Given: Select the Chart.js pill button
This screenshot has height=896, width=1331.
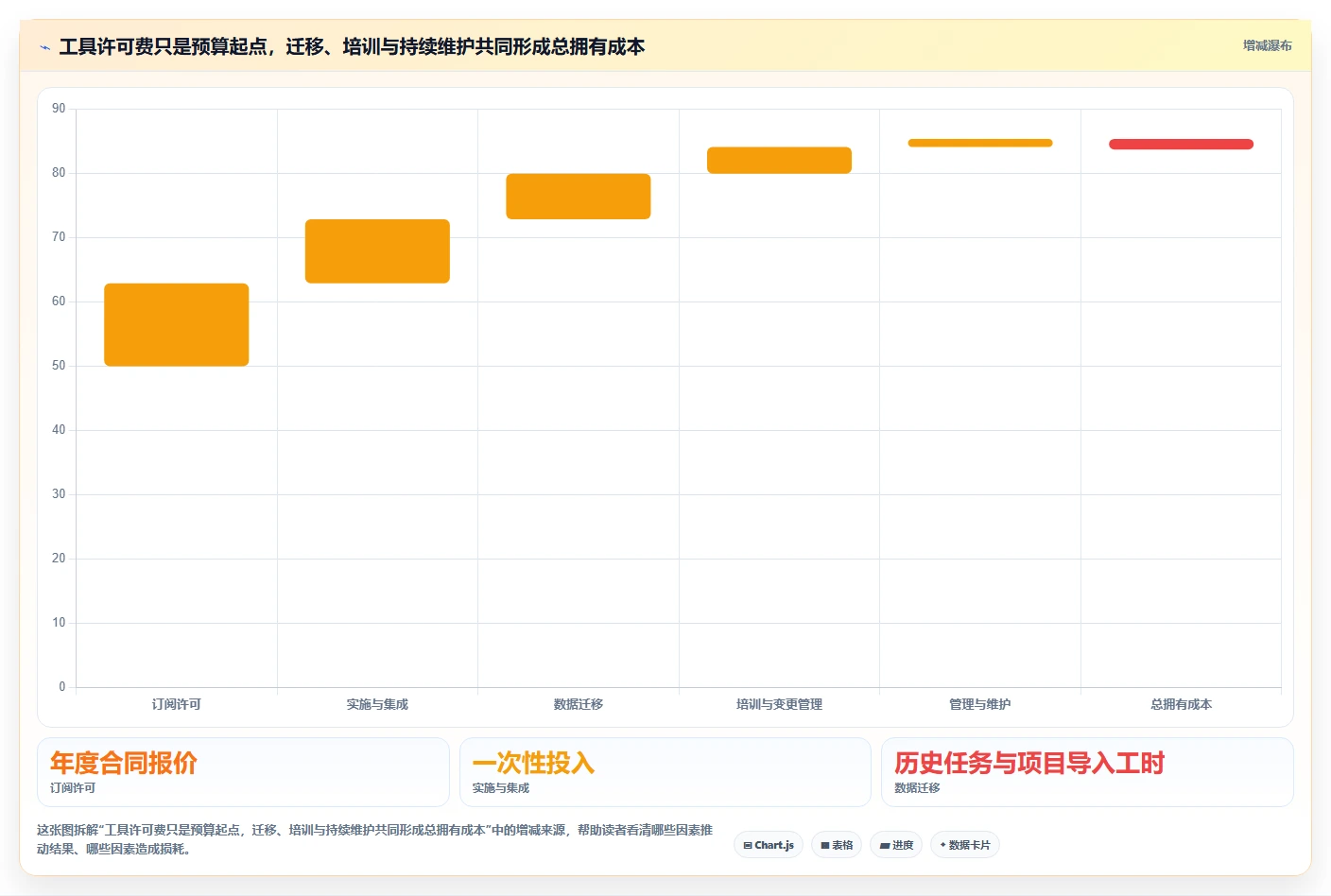Looking at the screenshot, I should [x=769, y=845].
